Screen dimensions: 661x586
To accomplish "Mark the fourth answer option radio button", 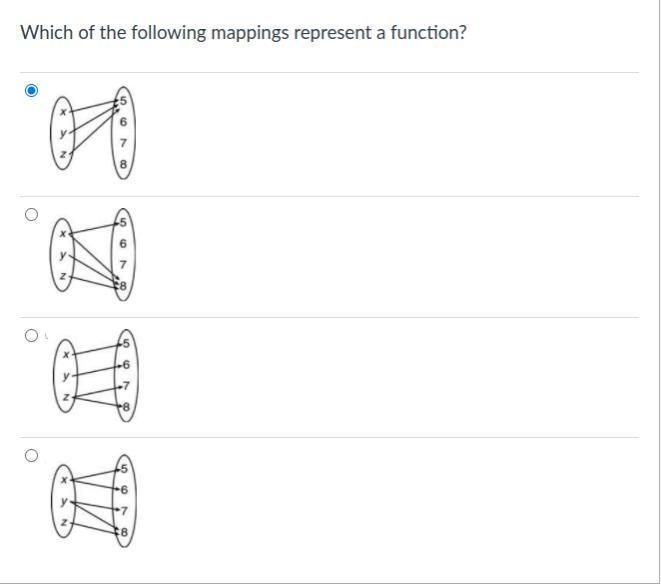I will 31,456.
